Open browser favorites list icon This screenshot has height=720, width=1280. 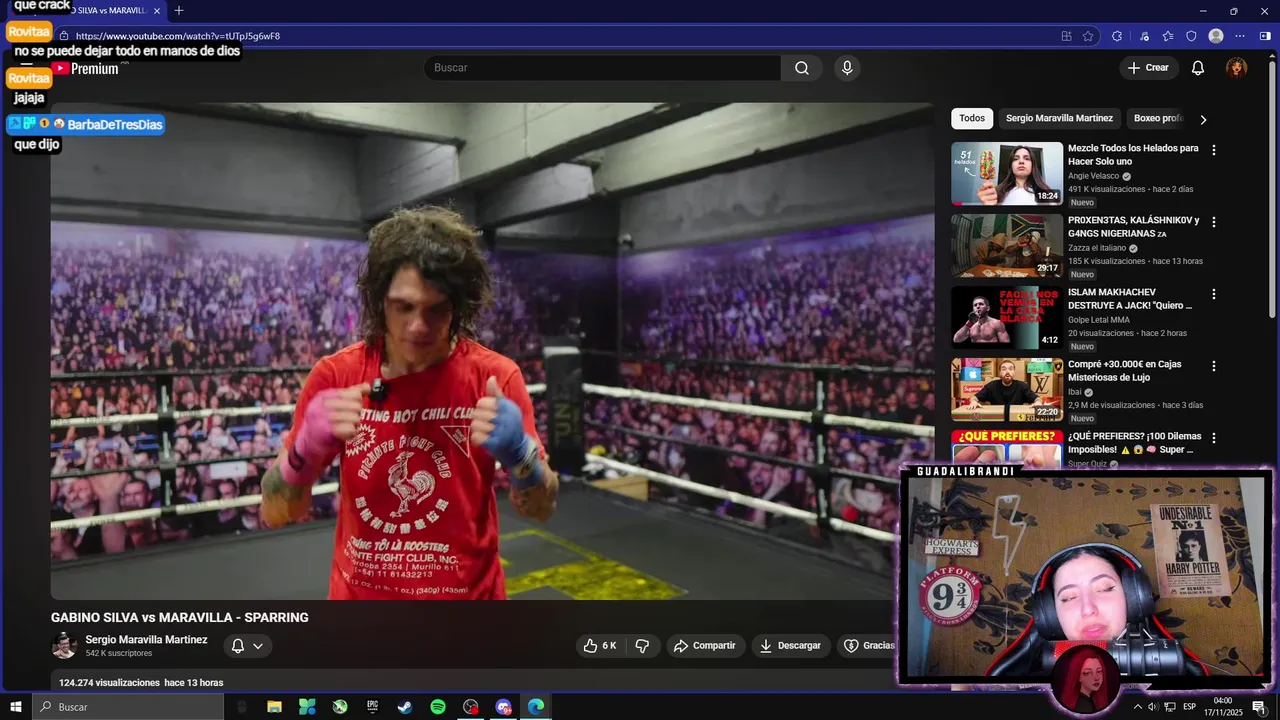1167,36
